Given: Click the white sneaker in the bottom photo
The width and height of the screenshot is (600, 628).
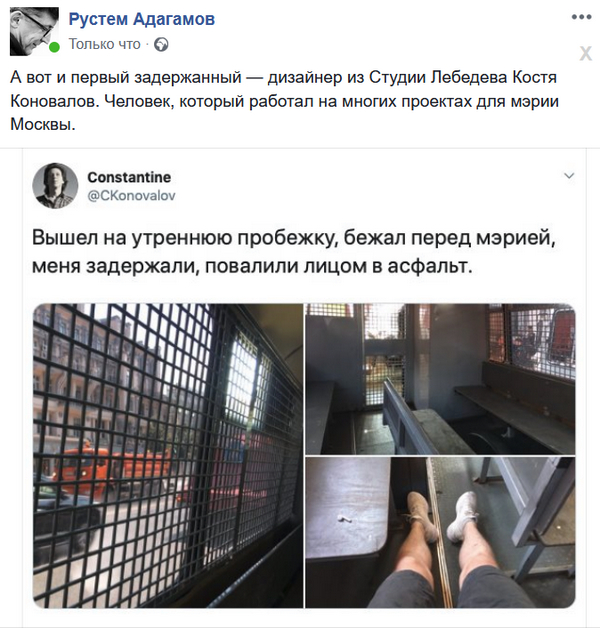Looking at the screenshot, I should [x=462, y=517].
